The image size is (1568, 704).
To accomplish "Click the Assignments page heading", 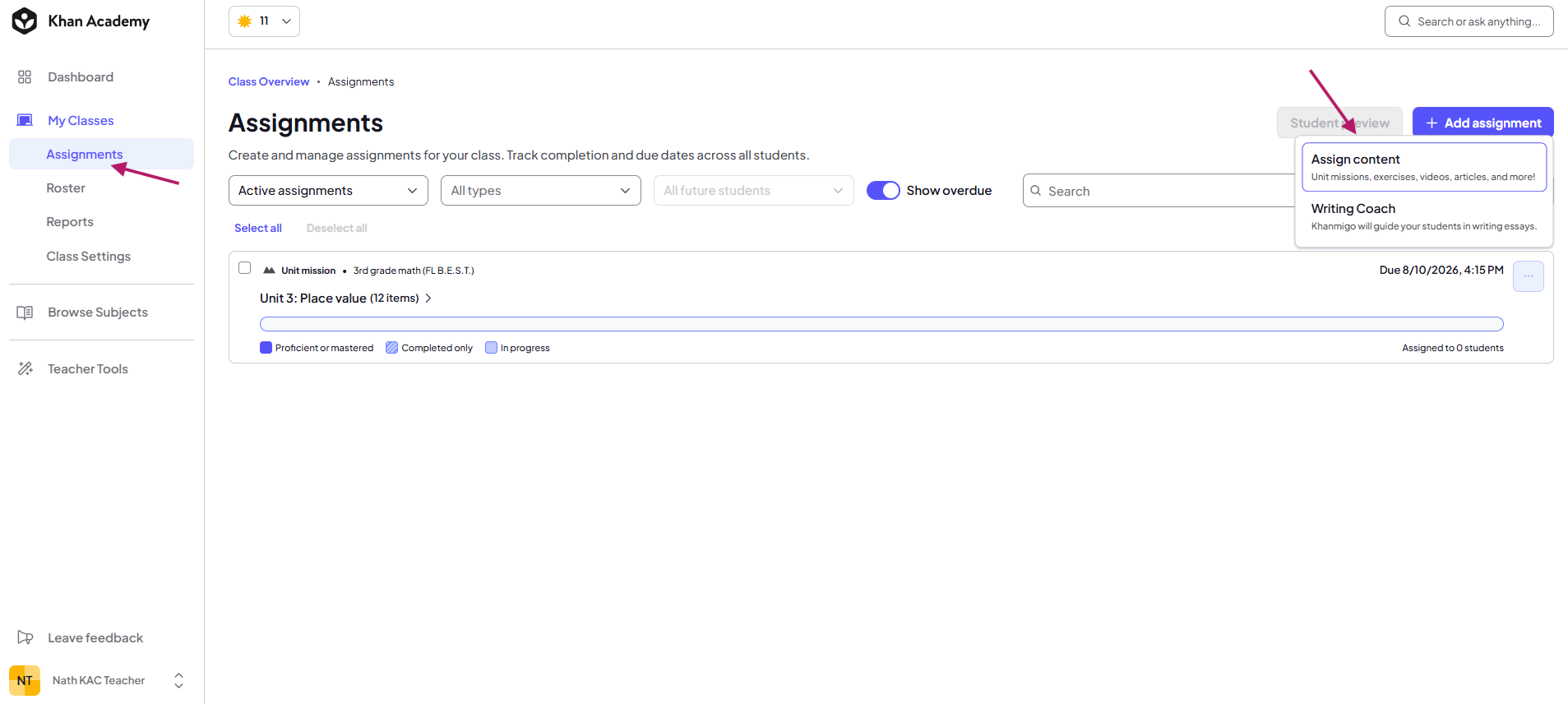I will (306, 123).
